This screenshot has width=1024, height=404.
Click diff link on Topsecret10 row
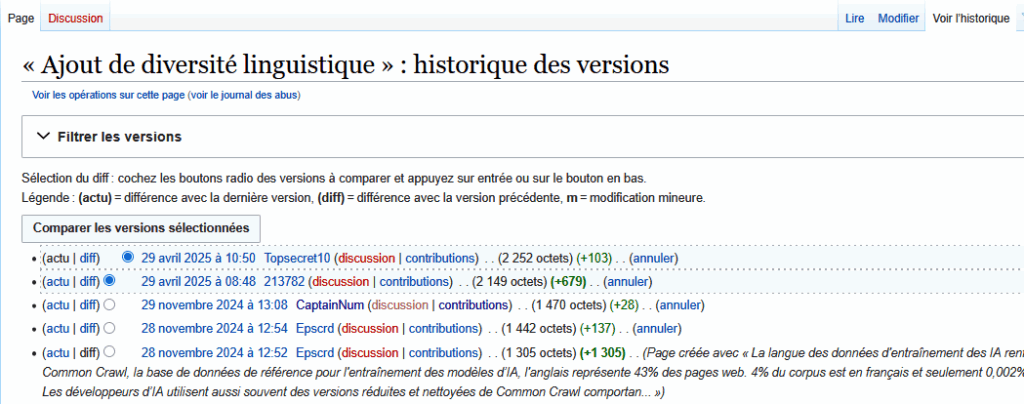coord(88,258)
